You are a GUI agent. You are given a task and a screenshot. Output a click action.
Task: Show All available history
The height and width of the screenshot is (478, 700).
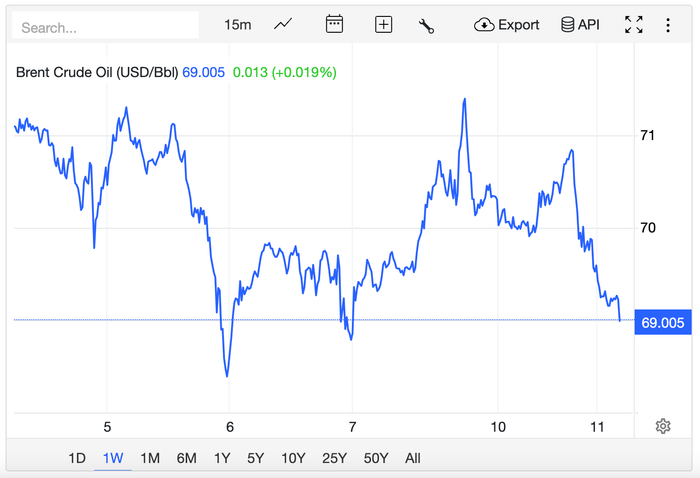point(412,458)
